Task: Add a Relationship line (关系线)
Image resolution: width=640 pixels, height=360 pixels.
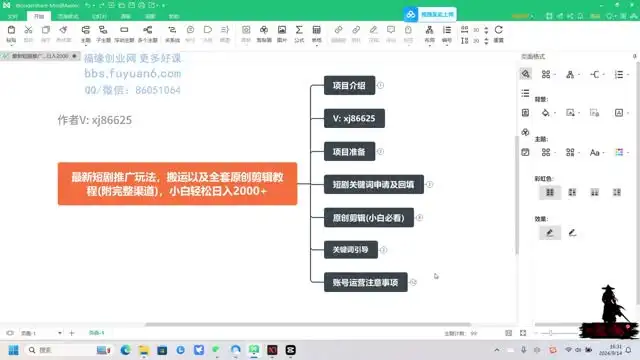Action: [x=172, y=33]
